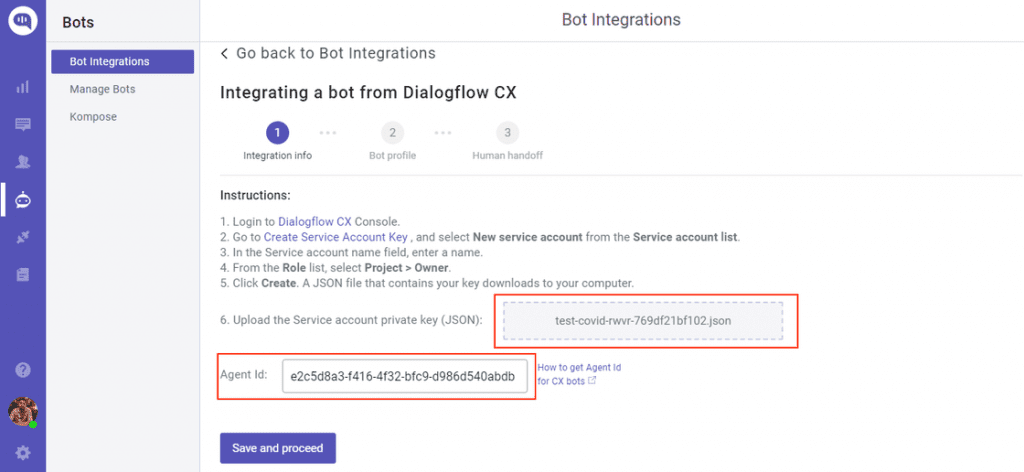
Task: Open the users icon in sidebar
Action: pos(22,162)
